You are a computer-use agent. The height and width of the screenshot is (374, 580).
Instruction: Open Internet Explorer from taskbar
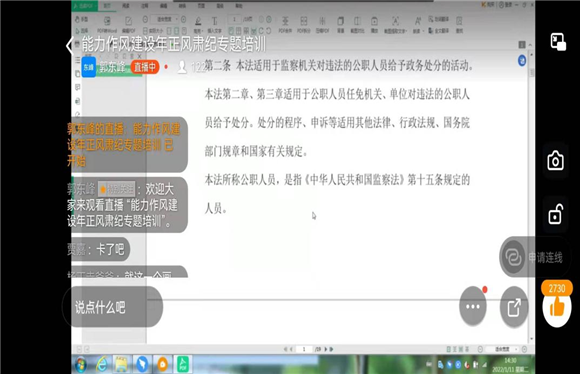[101, 364]
